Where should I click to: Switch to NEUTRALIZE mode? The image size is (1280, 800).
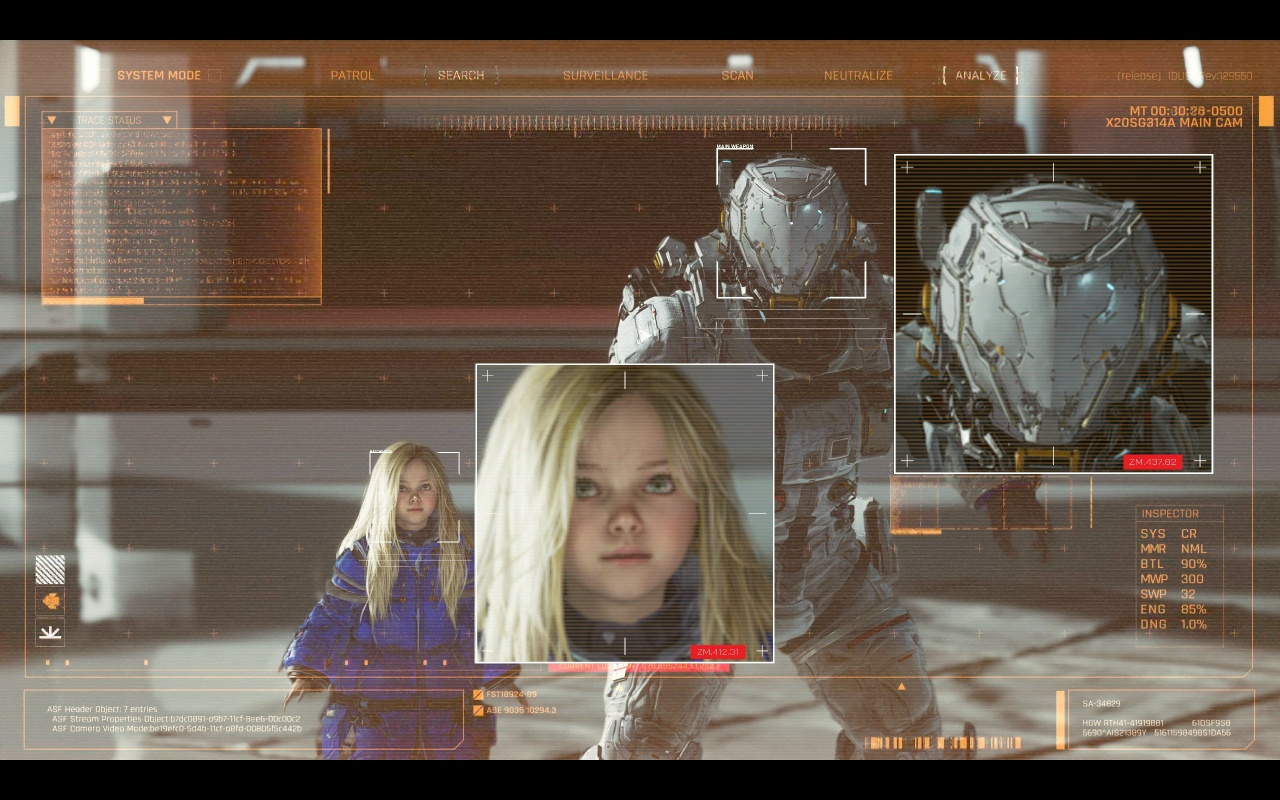click(x=858, y=75)
